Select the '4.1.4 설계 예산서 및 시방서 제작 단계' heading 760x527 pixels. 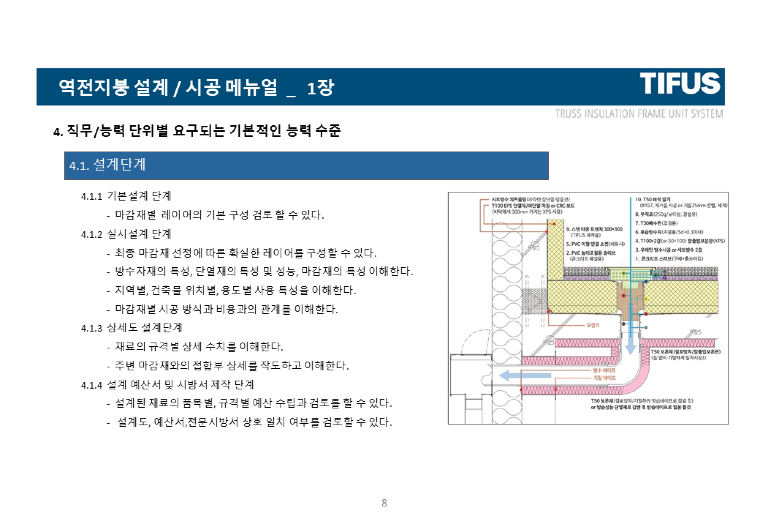click(167, 384)
